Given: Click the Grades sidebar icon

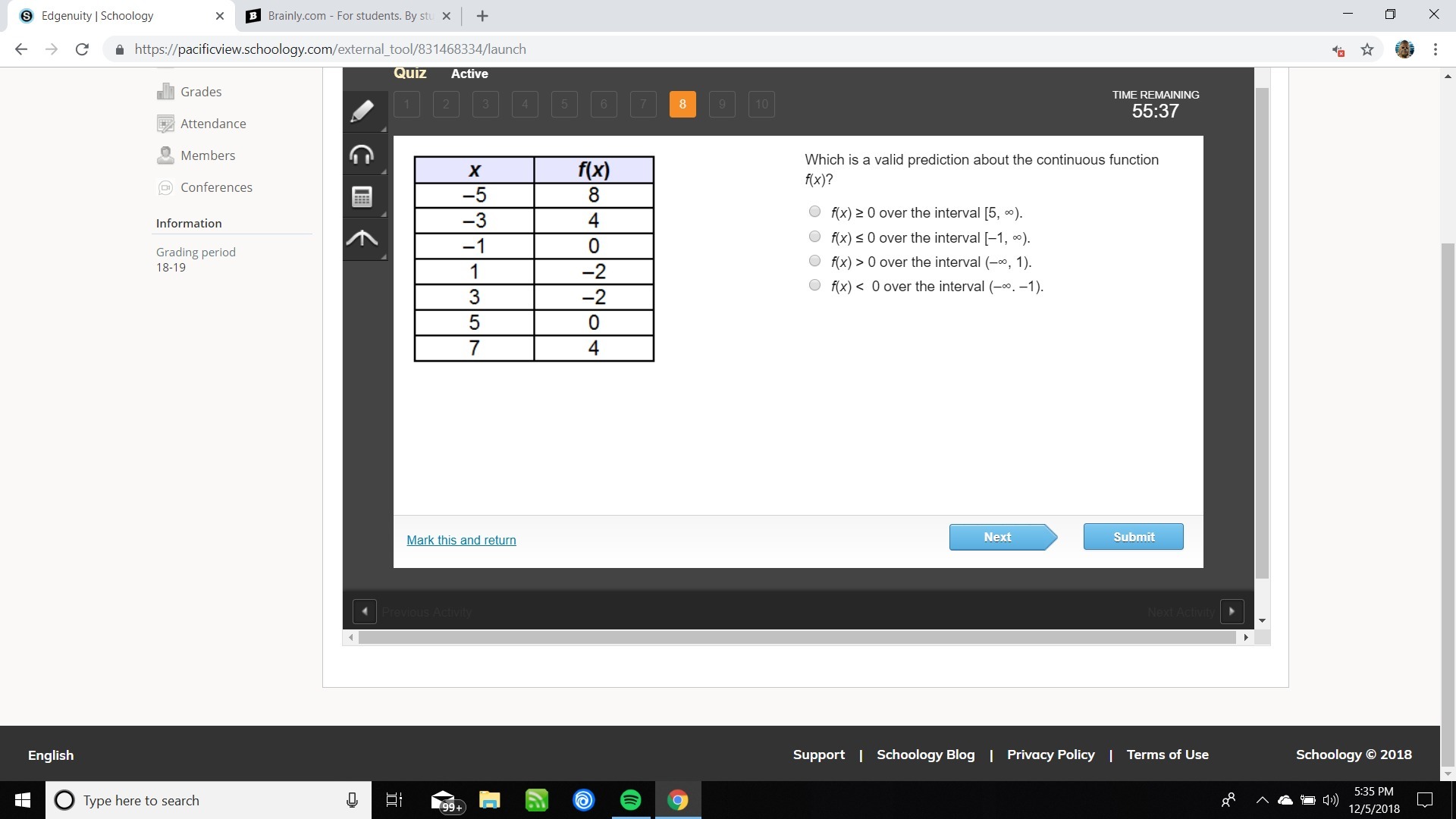Looking at the screenshot, I should (x=165, y=92).
